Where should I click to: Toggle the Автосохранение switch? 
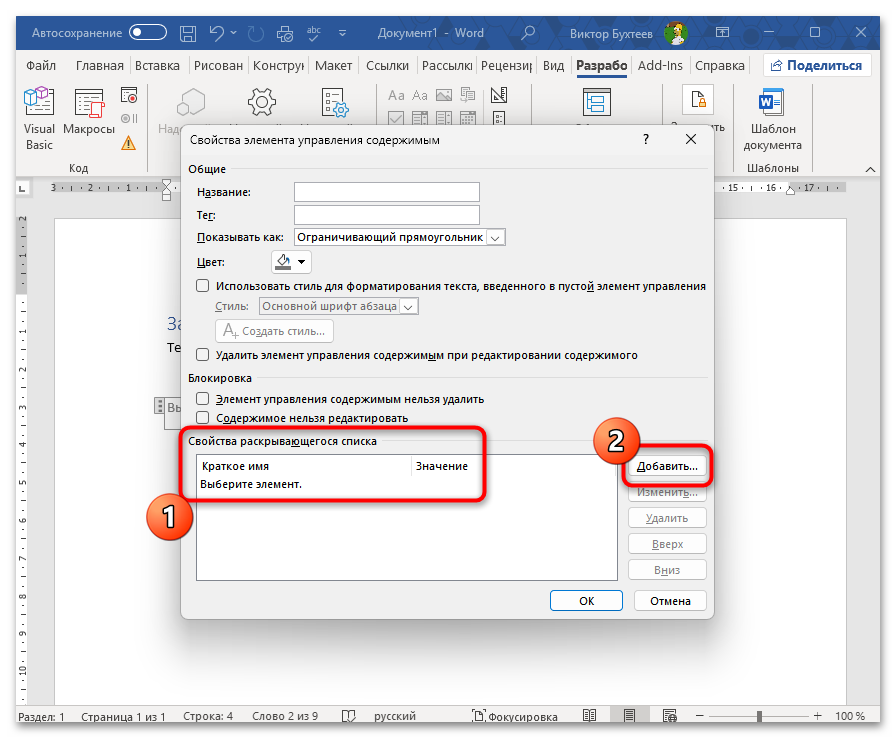pyautogui.click(x=148, y=33)
